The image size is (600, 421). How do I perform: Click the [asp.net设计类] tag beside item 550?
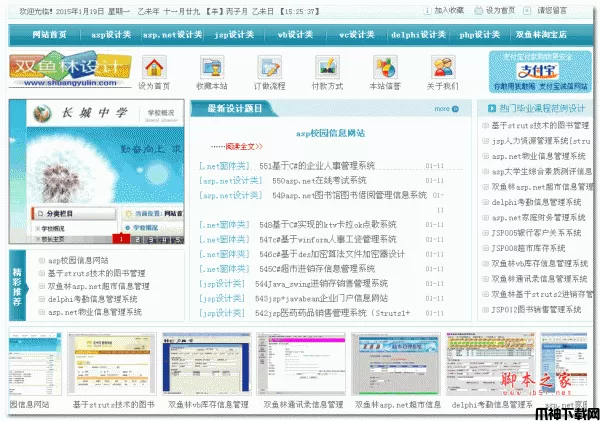coord(231,180)
